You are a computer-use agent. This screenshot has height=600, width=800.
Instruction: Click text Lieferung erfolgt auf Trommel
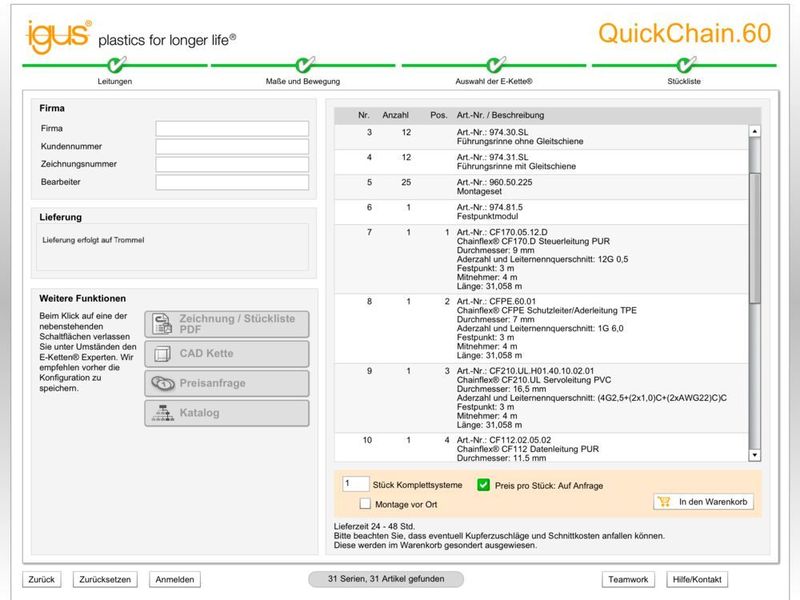coord(93,240)
